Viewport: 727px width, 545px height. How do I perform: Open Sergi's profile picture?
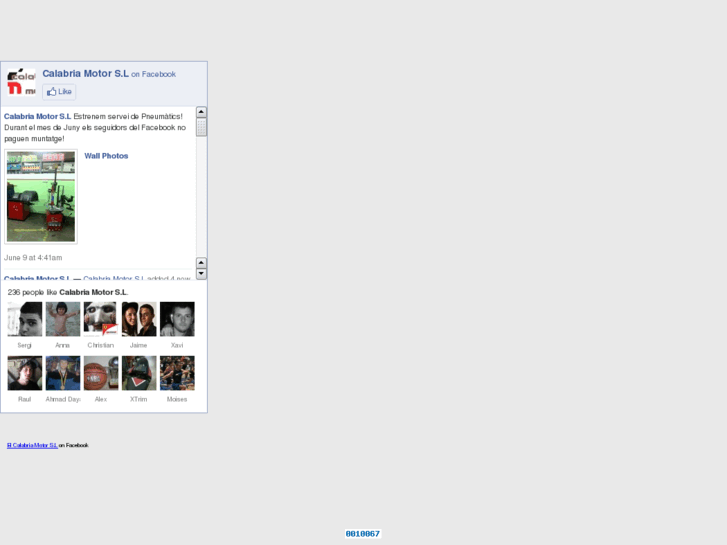[25, 319]
